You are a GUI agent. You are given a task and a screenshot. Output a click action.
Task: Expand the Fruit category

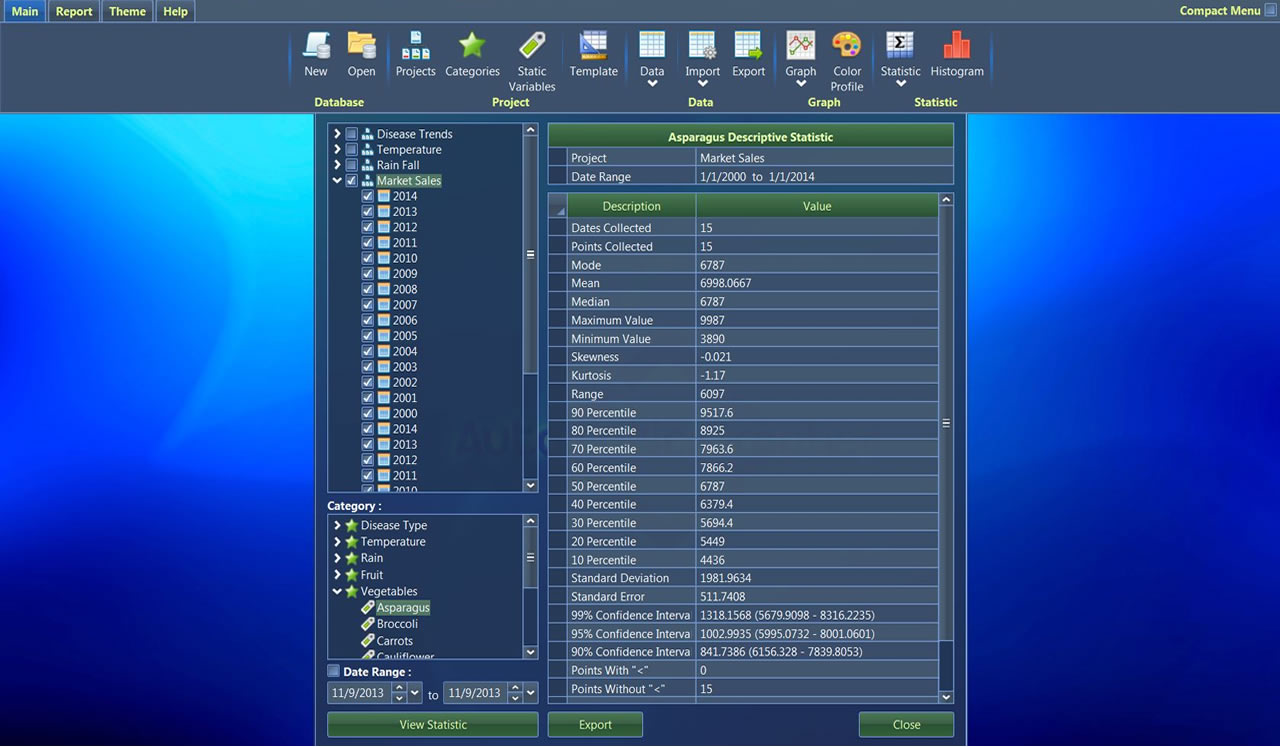[337, 575]
